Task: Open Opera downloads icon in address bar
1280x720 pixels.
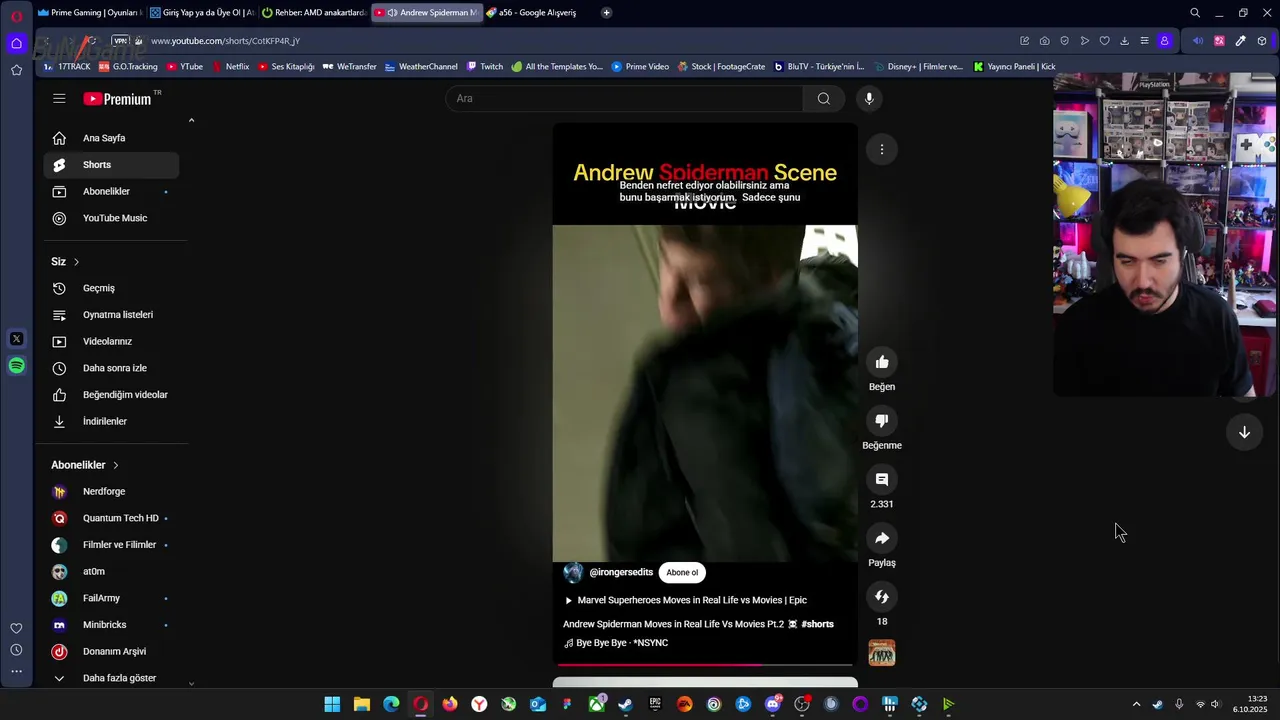Action: 1124,41
